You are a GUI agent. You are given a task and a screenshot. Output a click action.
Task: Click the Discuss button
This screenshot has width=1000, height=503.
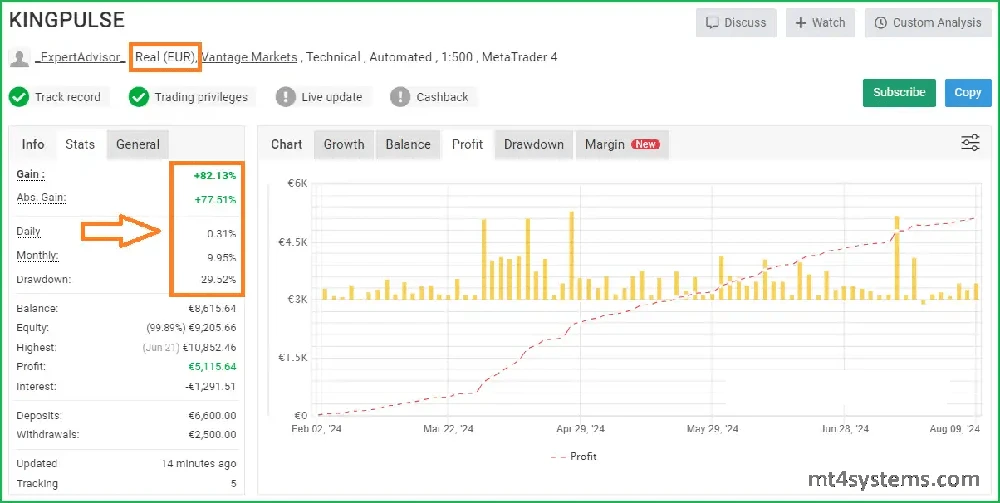736,22
